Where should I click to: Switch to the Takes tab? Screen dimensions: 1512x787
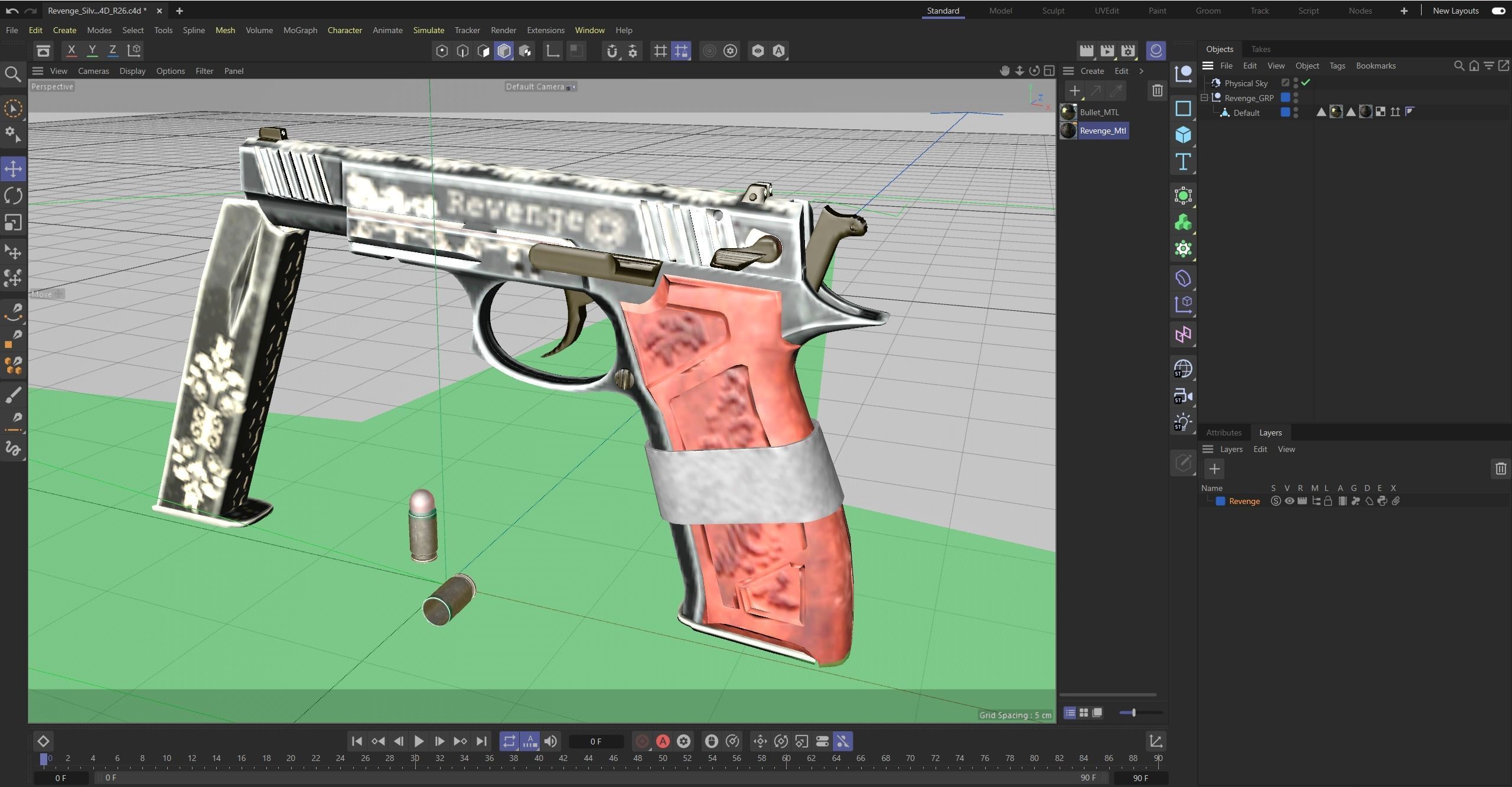tap(1260, 49)
